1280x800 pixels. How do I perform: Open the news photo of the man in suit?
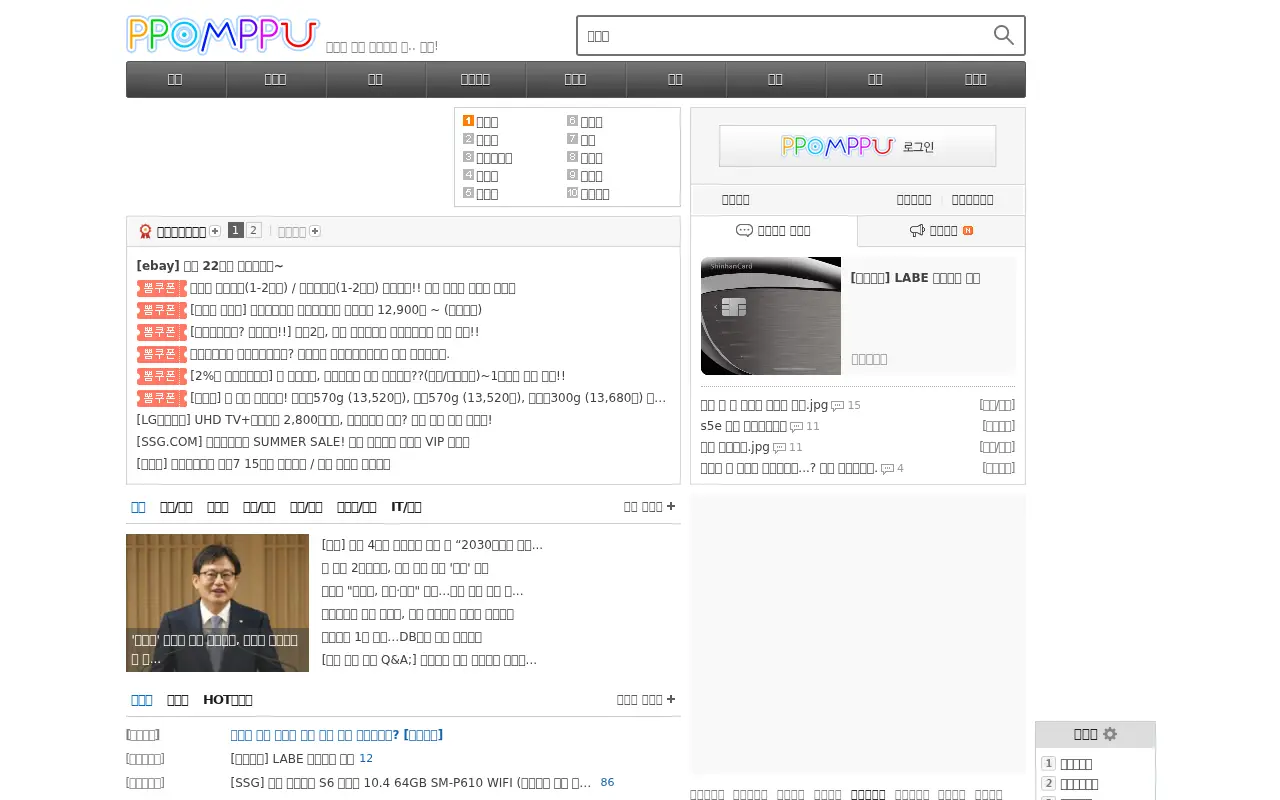[217, 603]
